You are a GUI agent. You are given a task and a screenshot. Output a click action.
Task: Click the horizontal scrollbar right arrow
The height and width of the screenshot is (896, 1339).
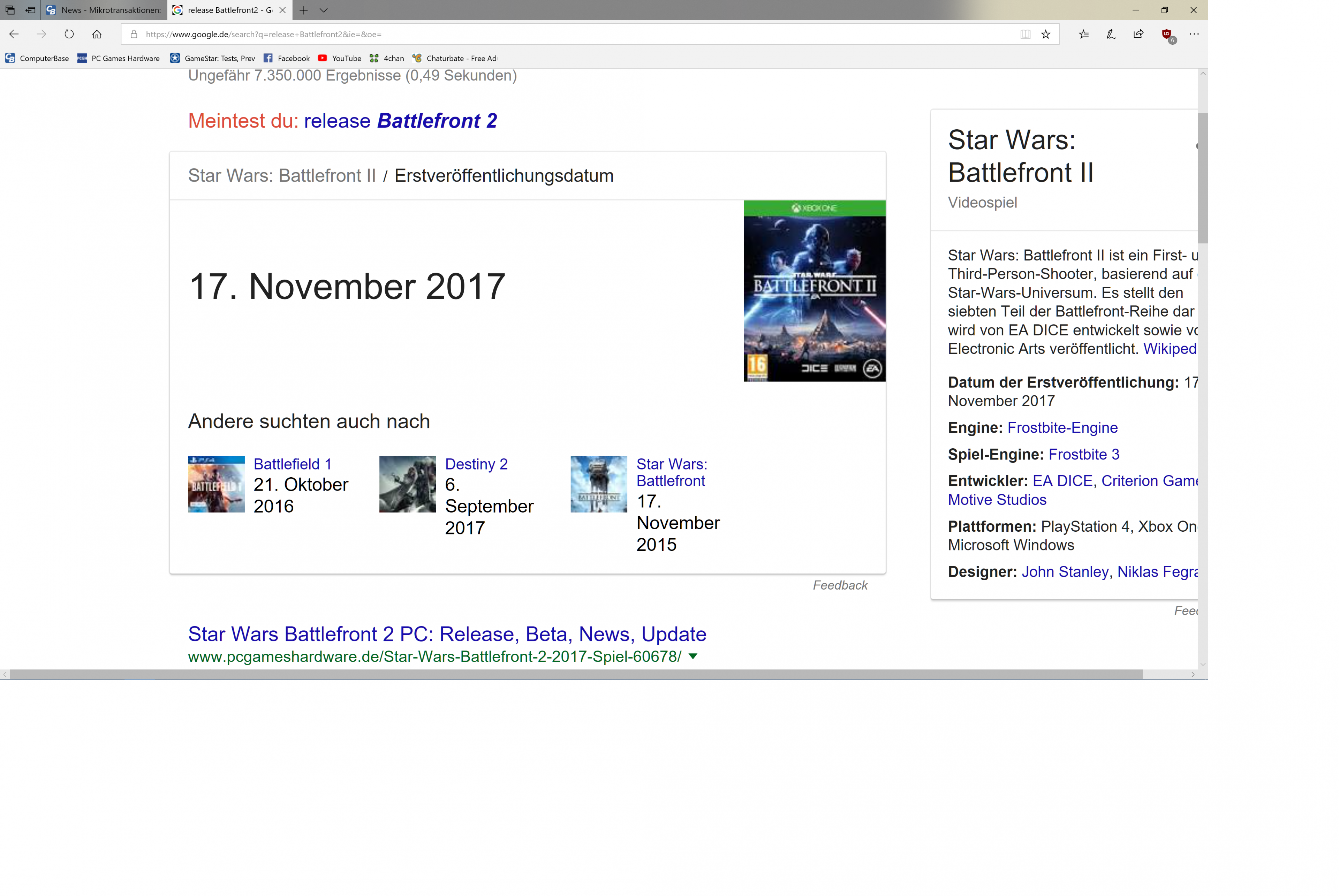pos(1193,674)
